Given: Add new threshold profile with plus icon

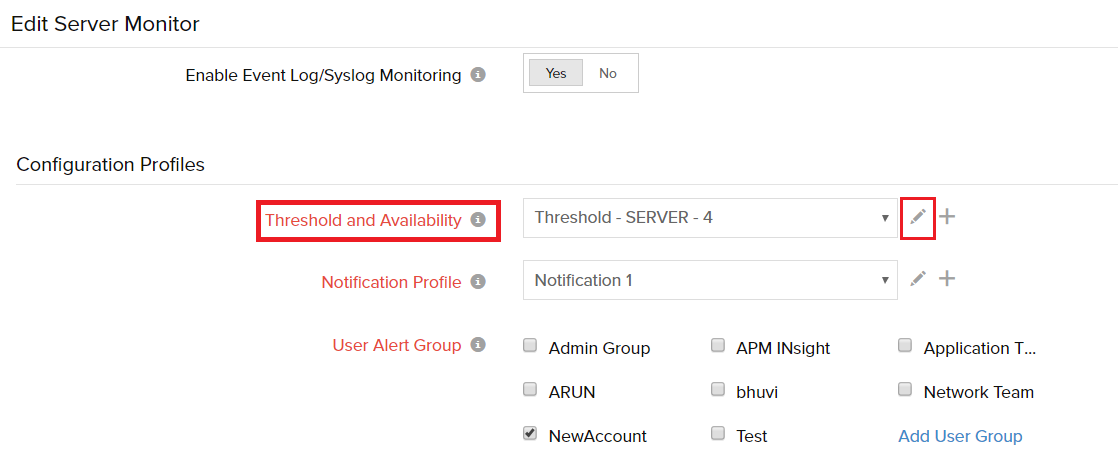Looking at the screenshot, I should coord(947,217).
